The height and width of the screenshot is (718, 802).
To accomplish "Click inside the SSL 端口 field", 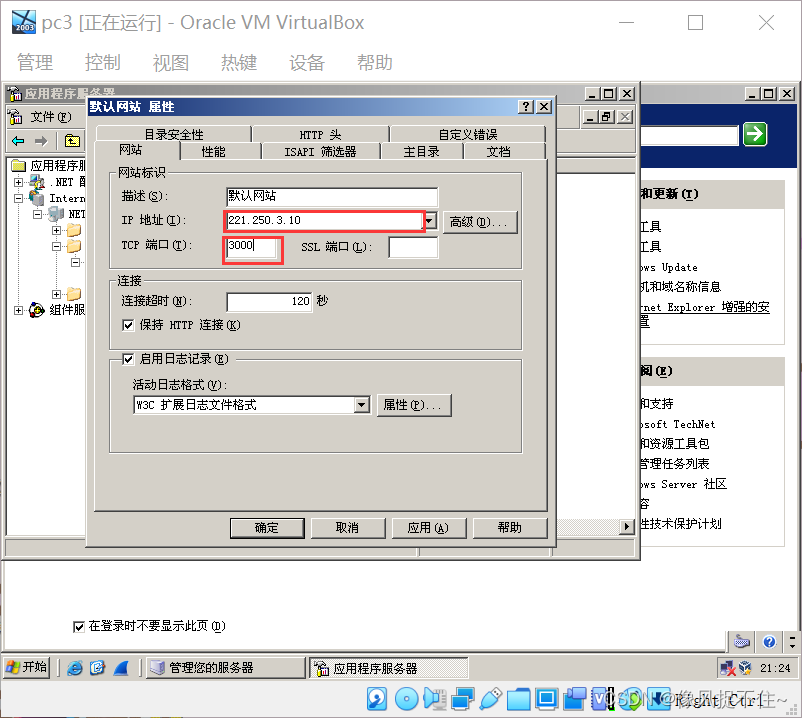I will [413, 248].
